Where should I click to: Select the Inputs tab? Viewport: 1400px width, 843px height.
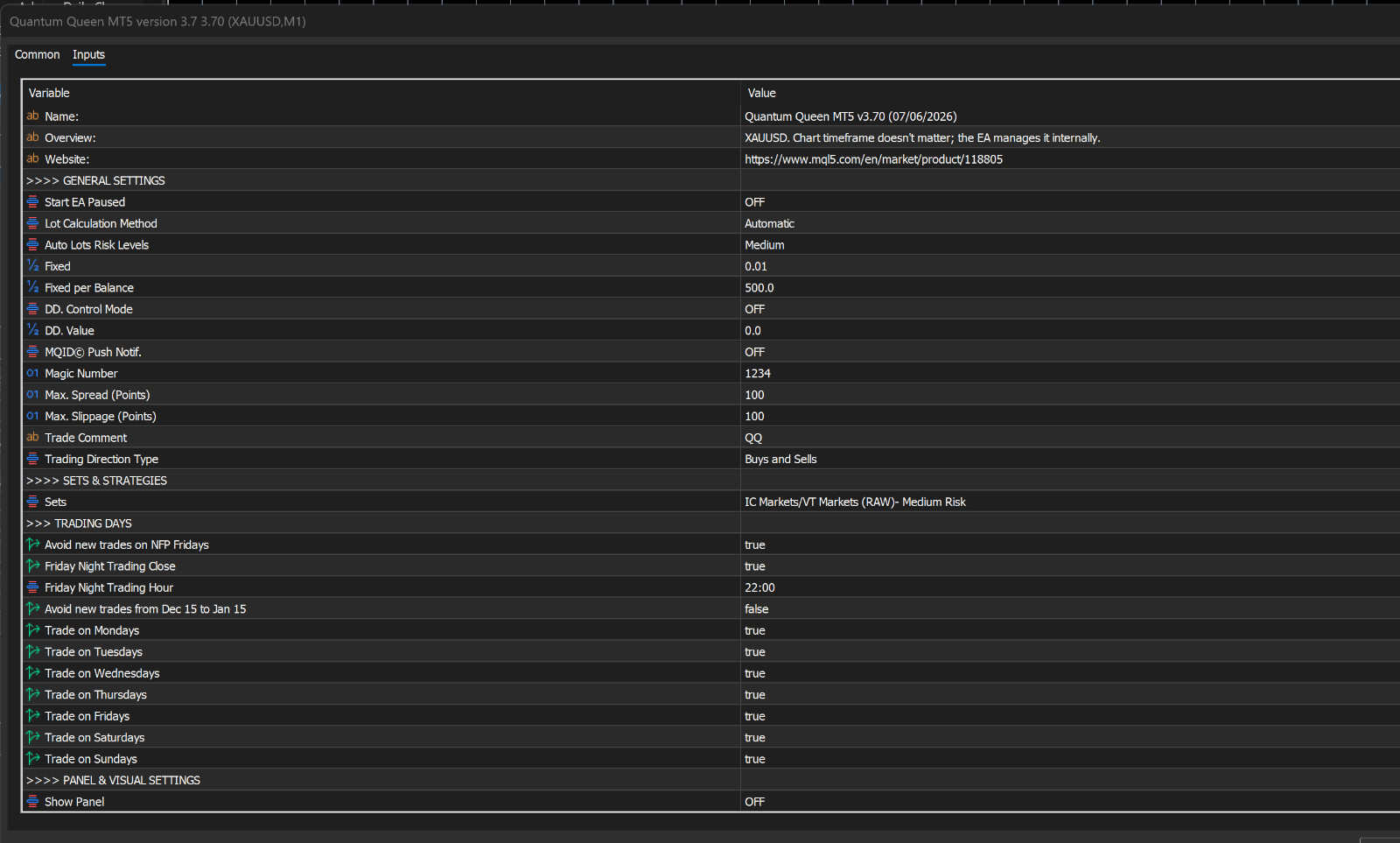(88, 54)
